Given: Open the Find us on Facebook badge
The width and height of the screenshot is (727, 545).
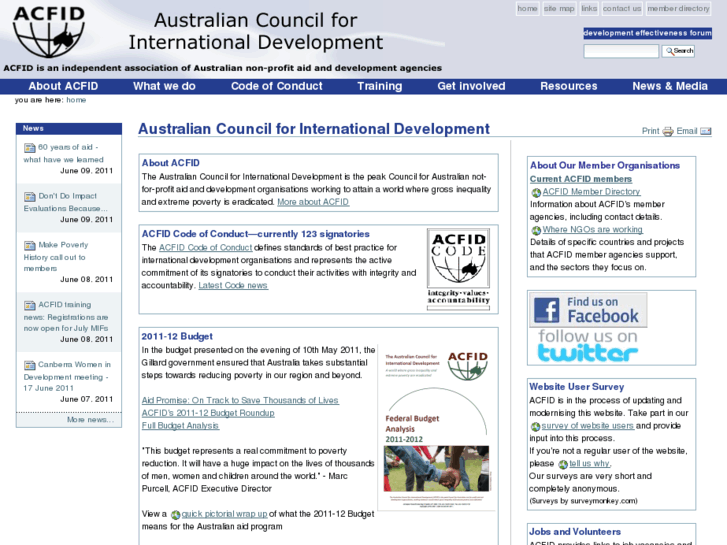Looking at the screenshot, I should (588, 310).
